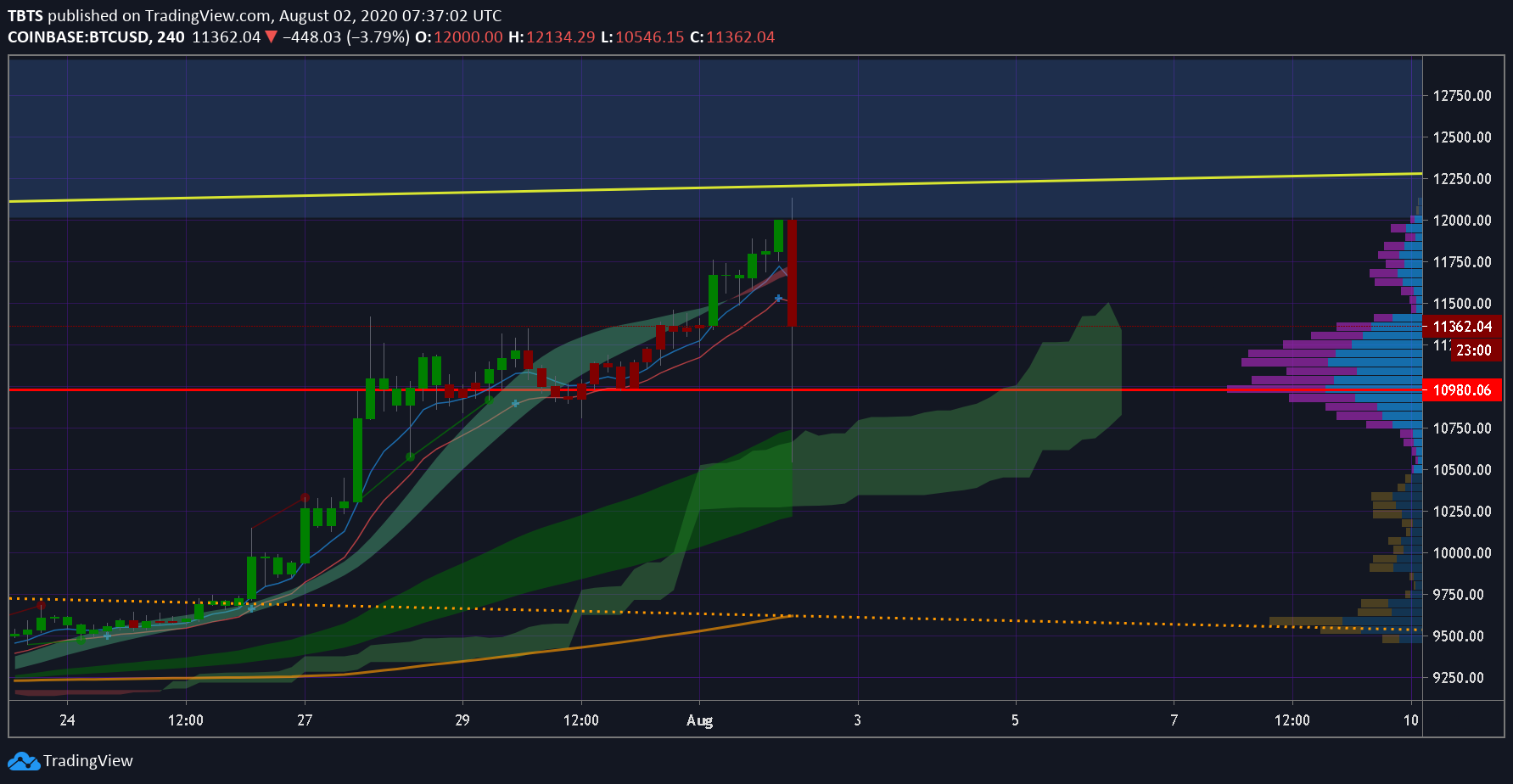This screenshot has width=1513, height=784.
Task: Click the 7 date label on time axis
Action: point(1174,720)
